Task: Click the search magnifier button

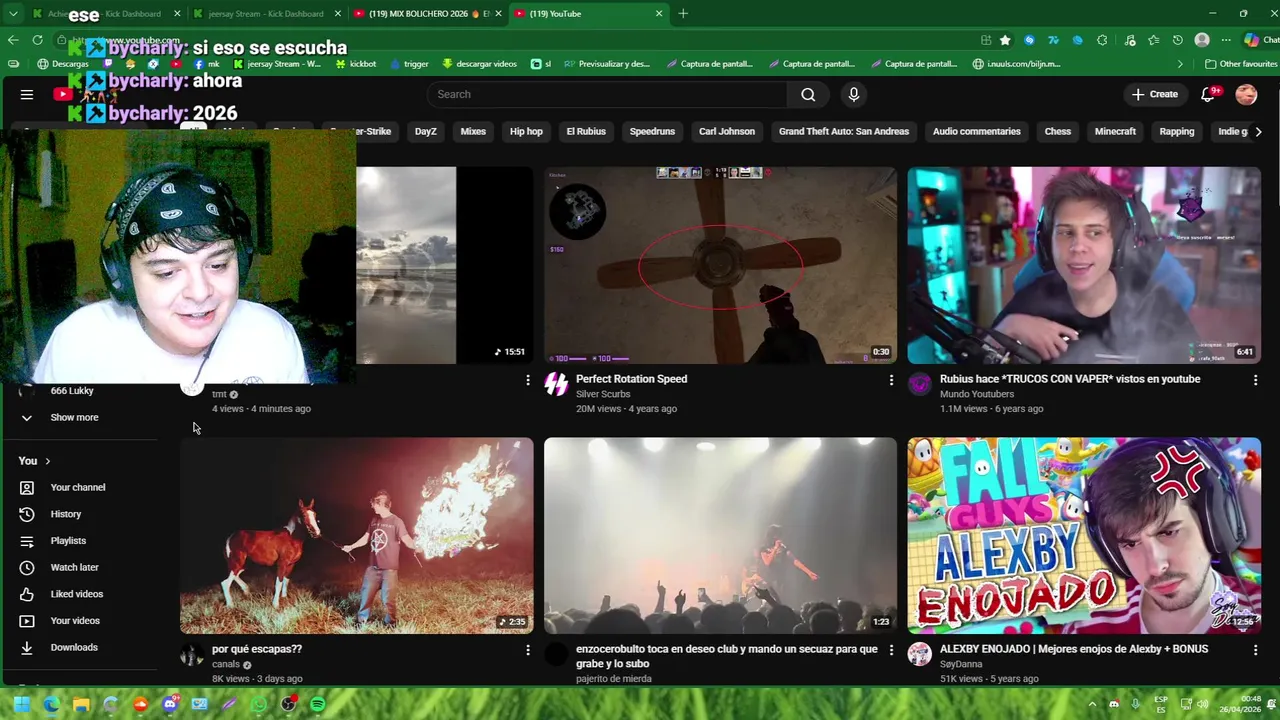Action: point(808,94)
